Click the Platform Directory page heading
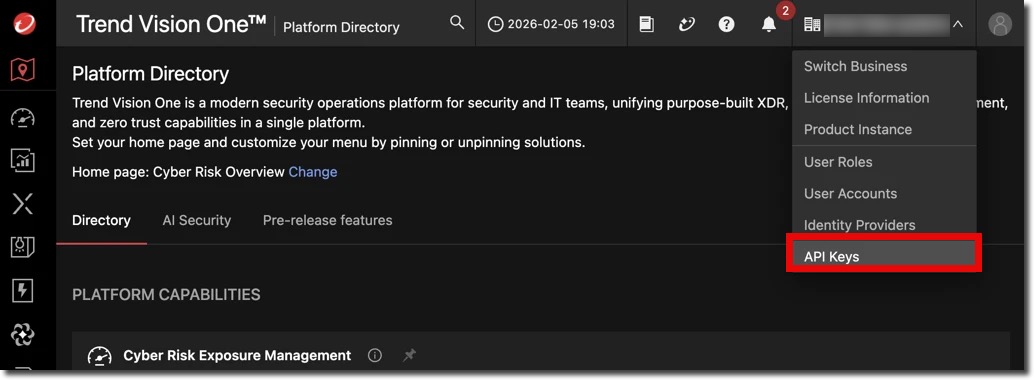Image resolution: width=1034 pixels, height=380 pixels. tap(150, 73)
